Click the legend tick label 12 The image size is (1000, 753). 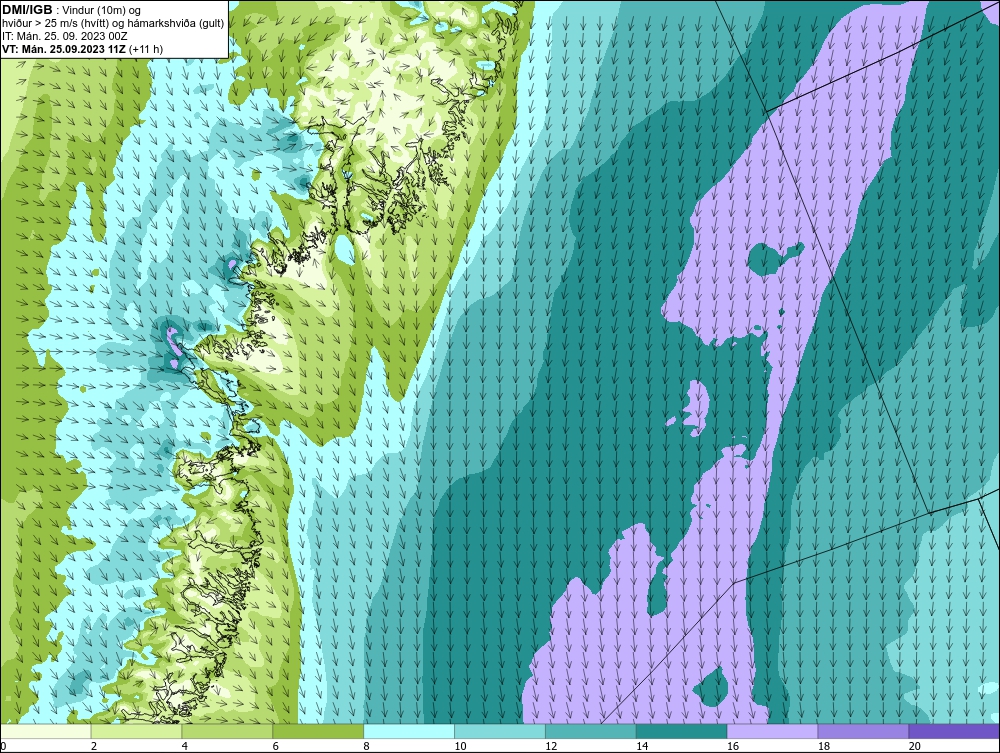[x=551, y=746]
